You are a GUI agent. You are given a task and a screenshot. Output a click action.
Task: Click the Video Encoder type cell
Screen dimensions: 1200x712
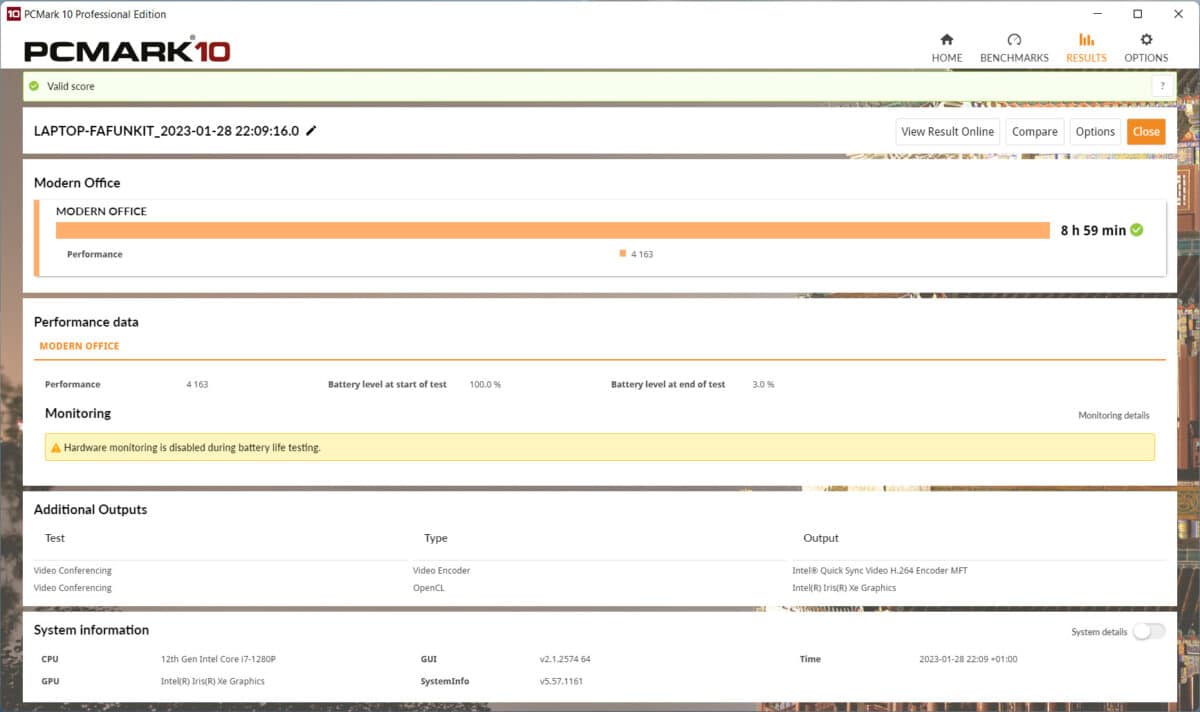pyautogui.click(x=441, y=570)
